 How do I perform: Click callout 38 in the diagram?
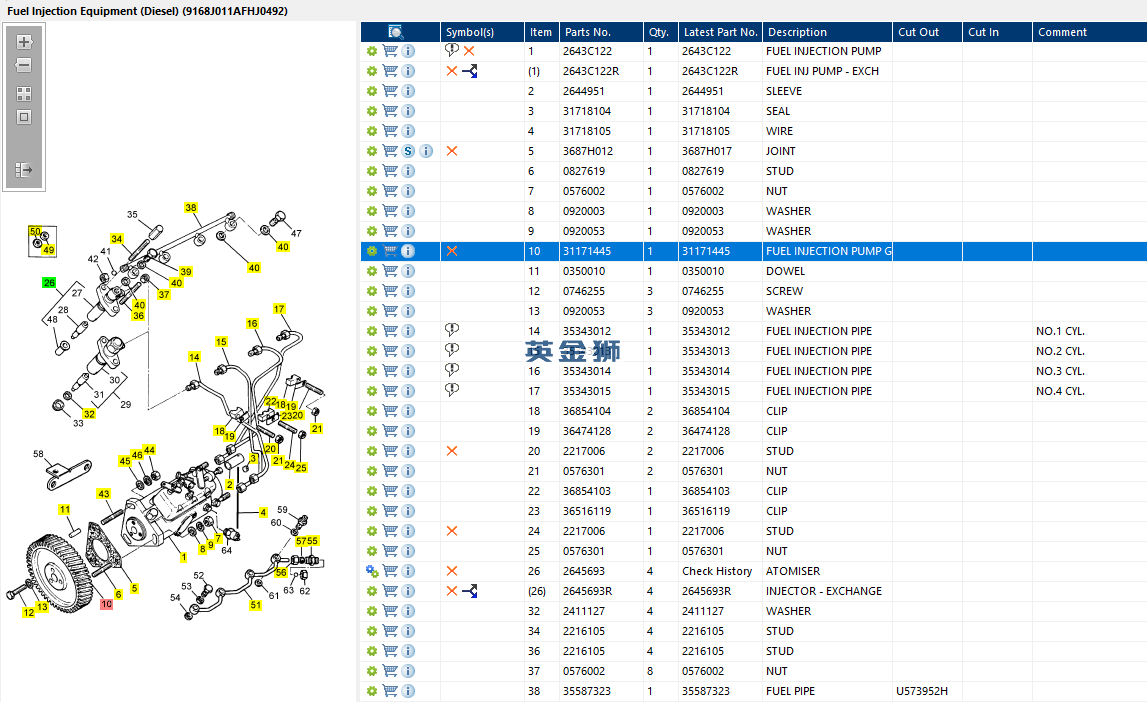(x=191, y=208)
